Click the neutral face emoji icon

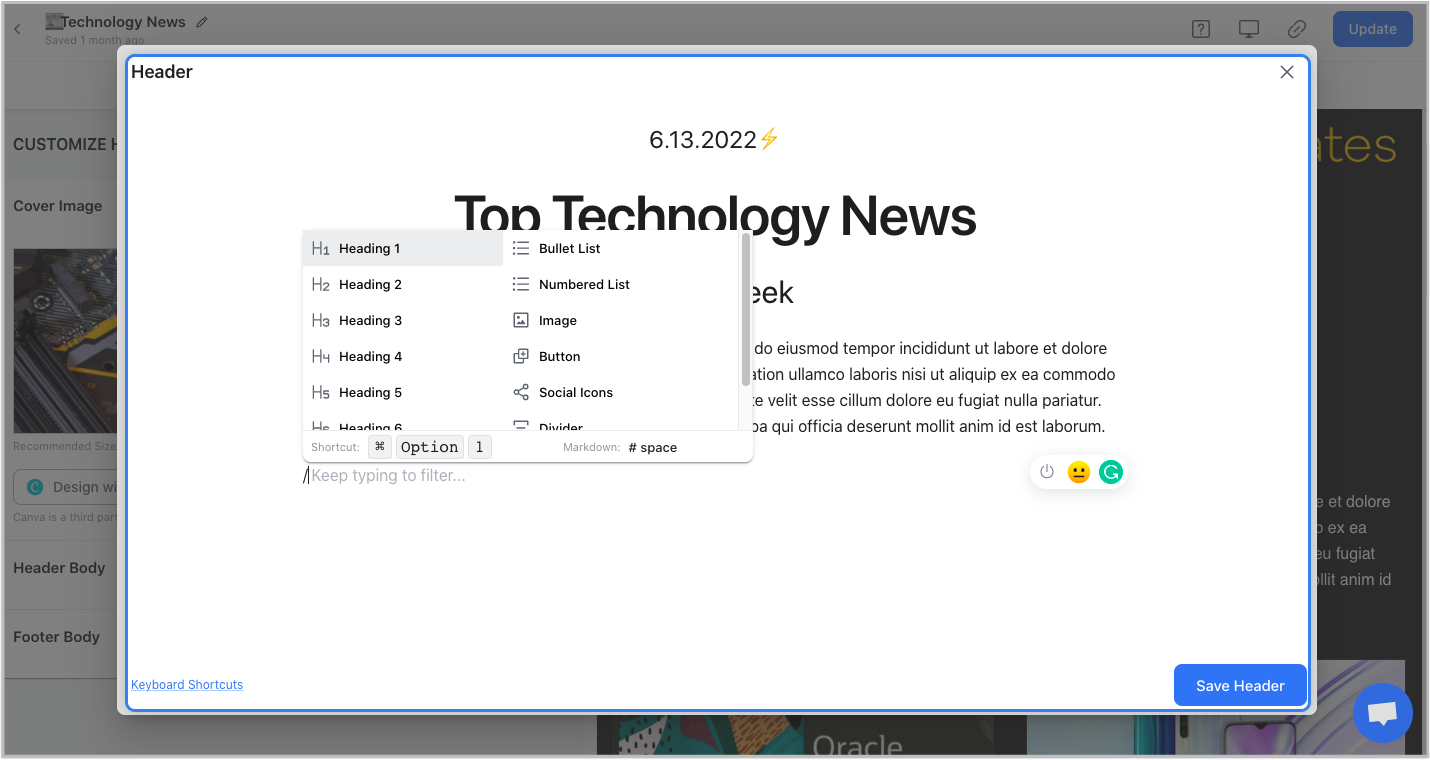click(1078, 472)
